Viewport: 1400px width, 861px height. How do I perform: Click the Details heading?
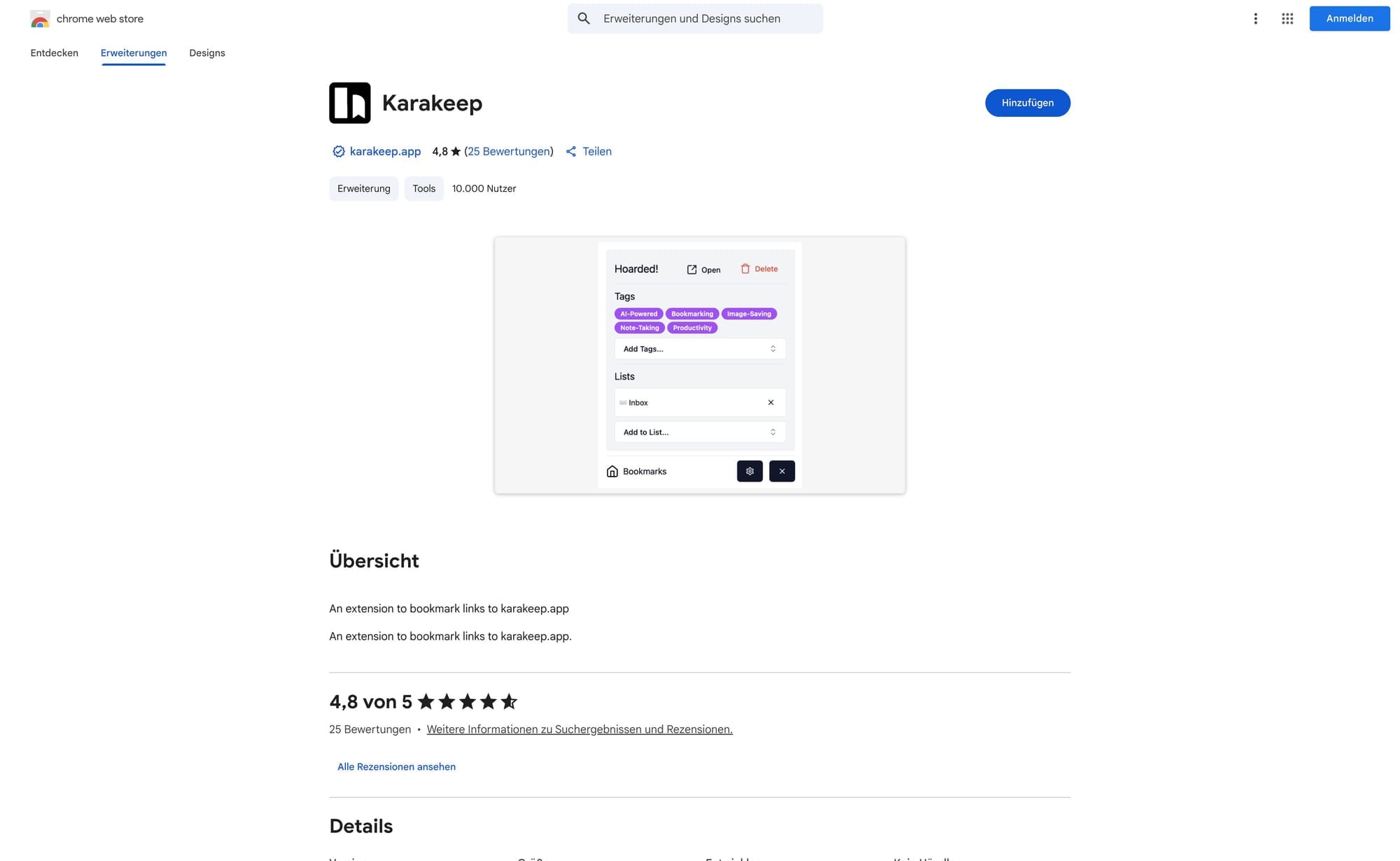coord(361,826)
